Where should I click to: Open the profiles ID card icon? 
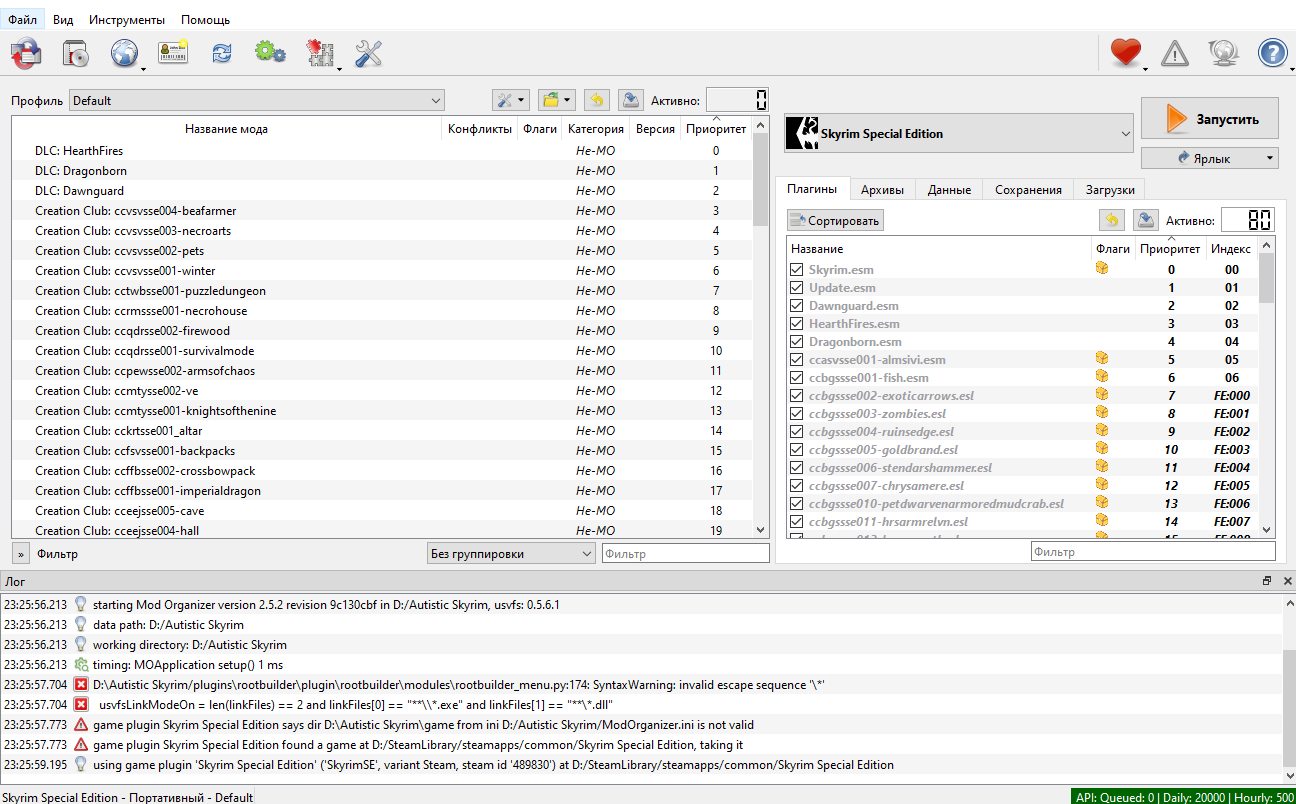[172, 54]
